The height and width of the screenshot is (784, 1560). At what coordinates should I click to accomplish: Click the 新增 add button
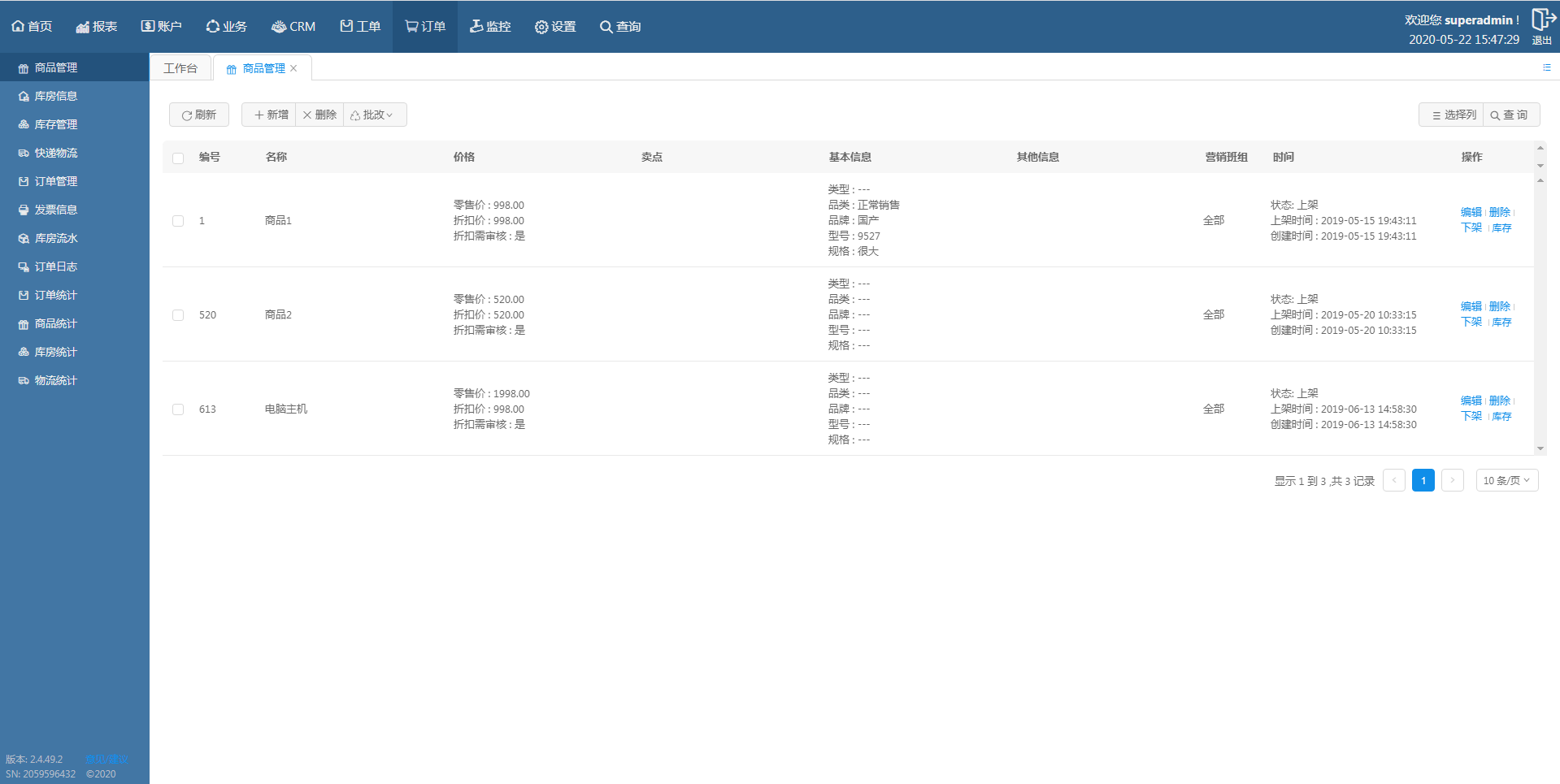(269, 115)
